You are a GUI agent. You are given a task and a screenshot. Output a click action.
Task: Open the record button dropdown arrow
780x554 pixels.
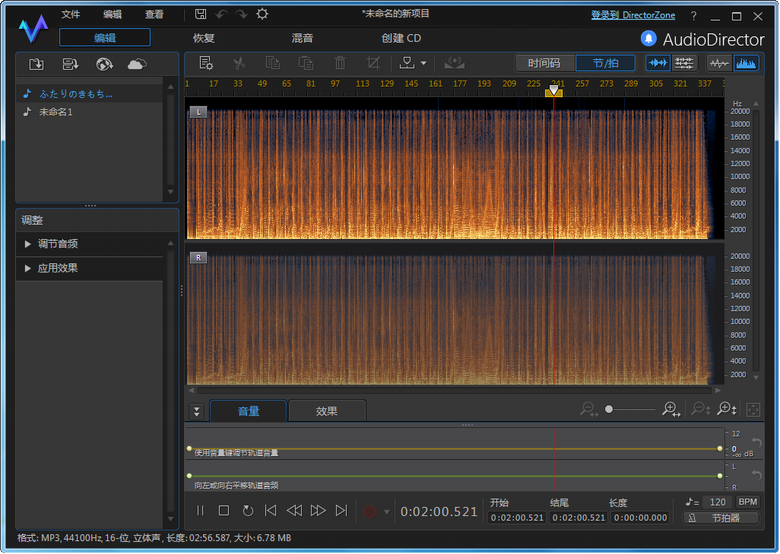(x=387, y=512)
